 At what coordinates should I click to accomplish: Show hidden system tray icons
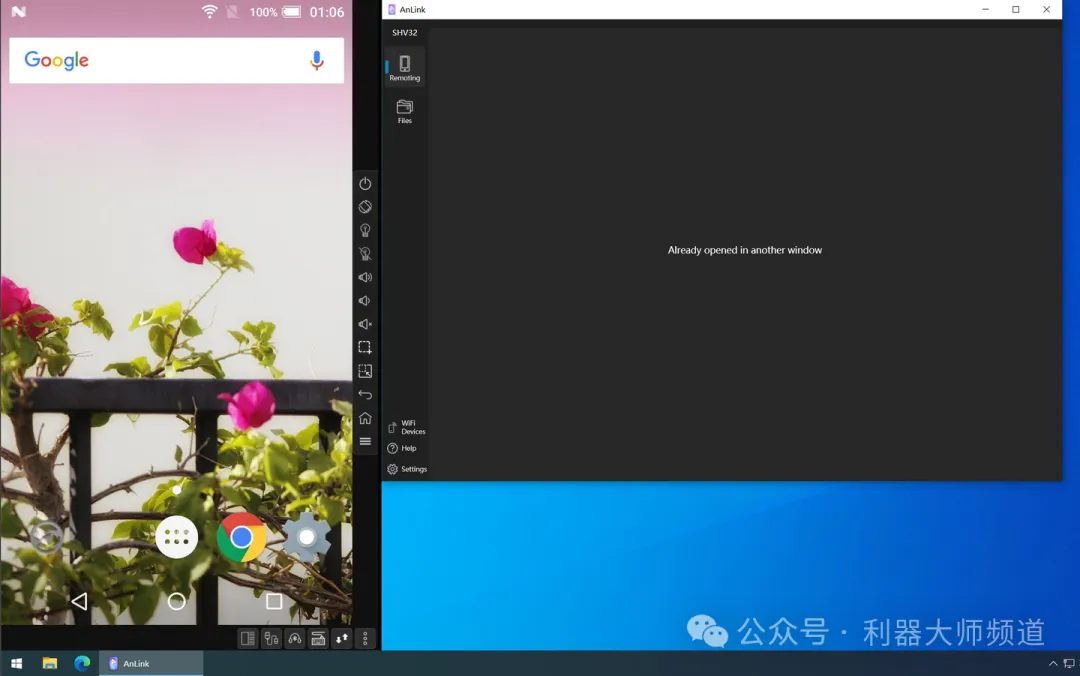coord(1052,664)
